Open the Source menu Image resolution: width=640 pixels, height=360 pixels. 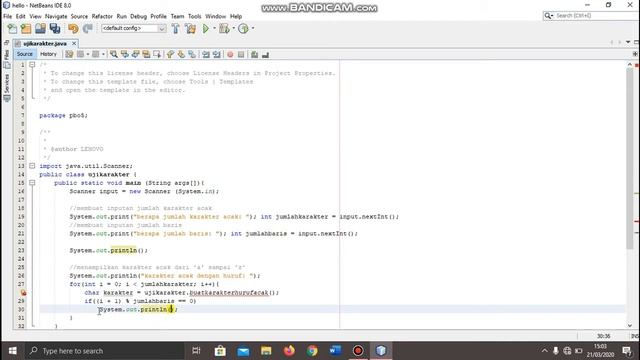point(79,16)
